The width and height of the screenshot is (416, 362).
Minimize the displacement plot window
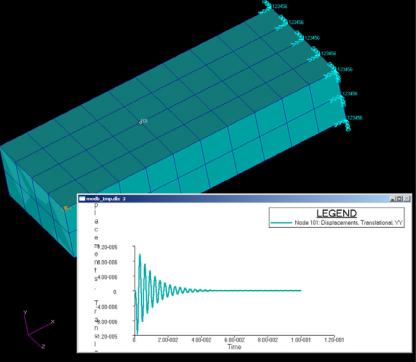(x=393, y=199)
